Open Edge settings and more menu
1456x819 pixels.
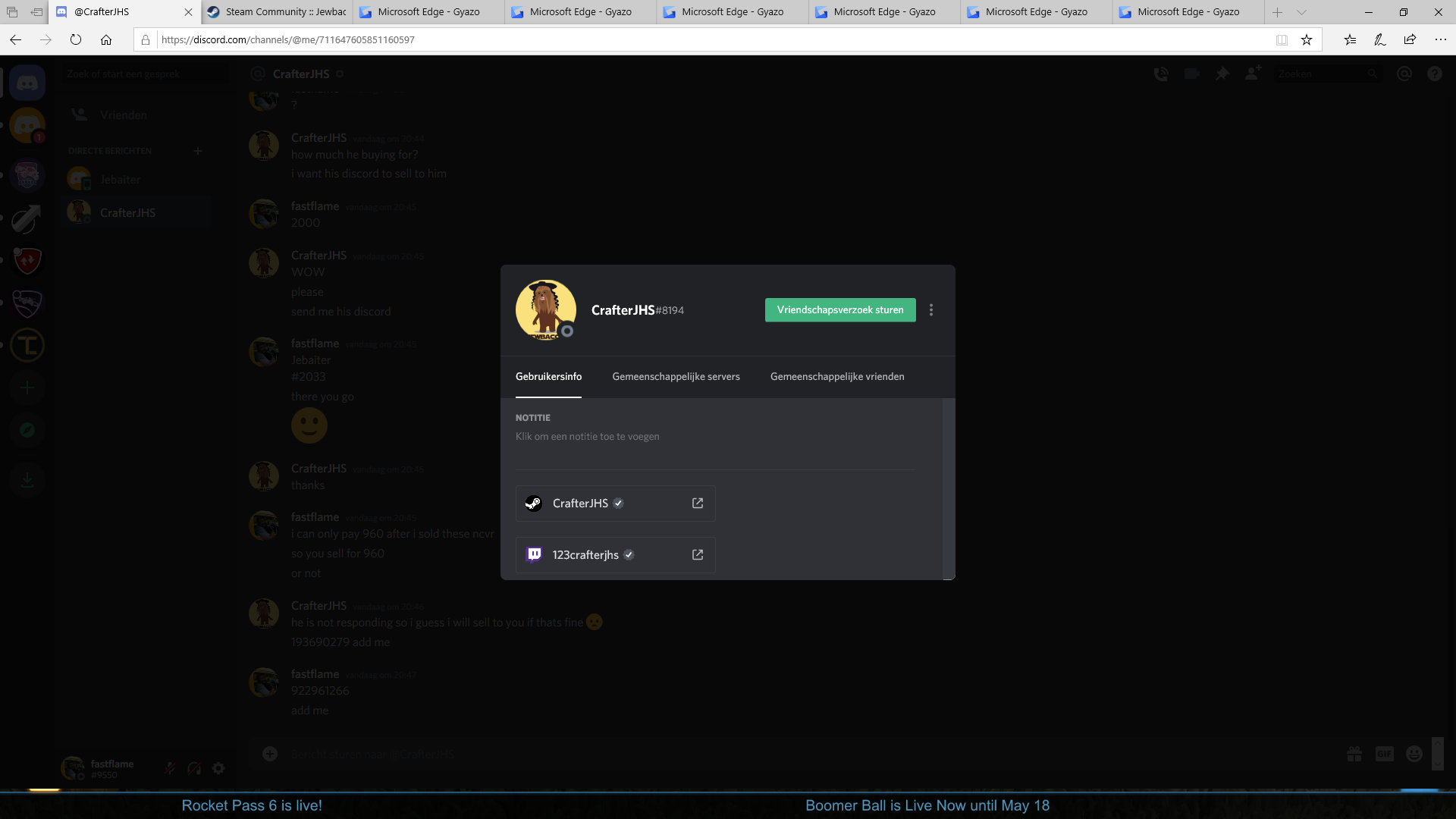[x=1440, y=40]
